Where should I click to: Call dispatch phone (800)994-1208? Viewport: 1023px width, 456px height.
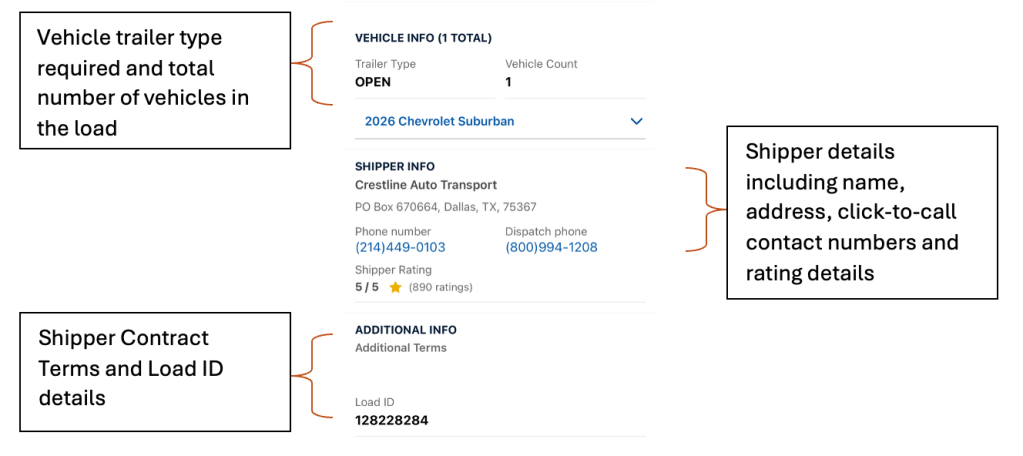tap(551, 247)
